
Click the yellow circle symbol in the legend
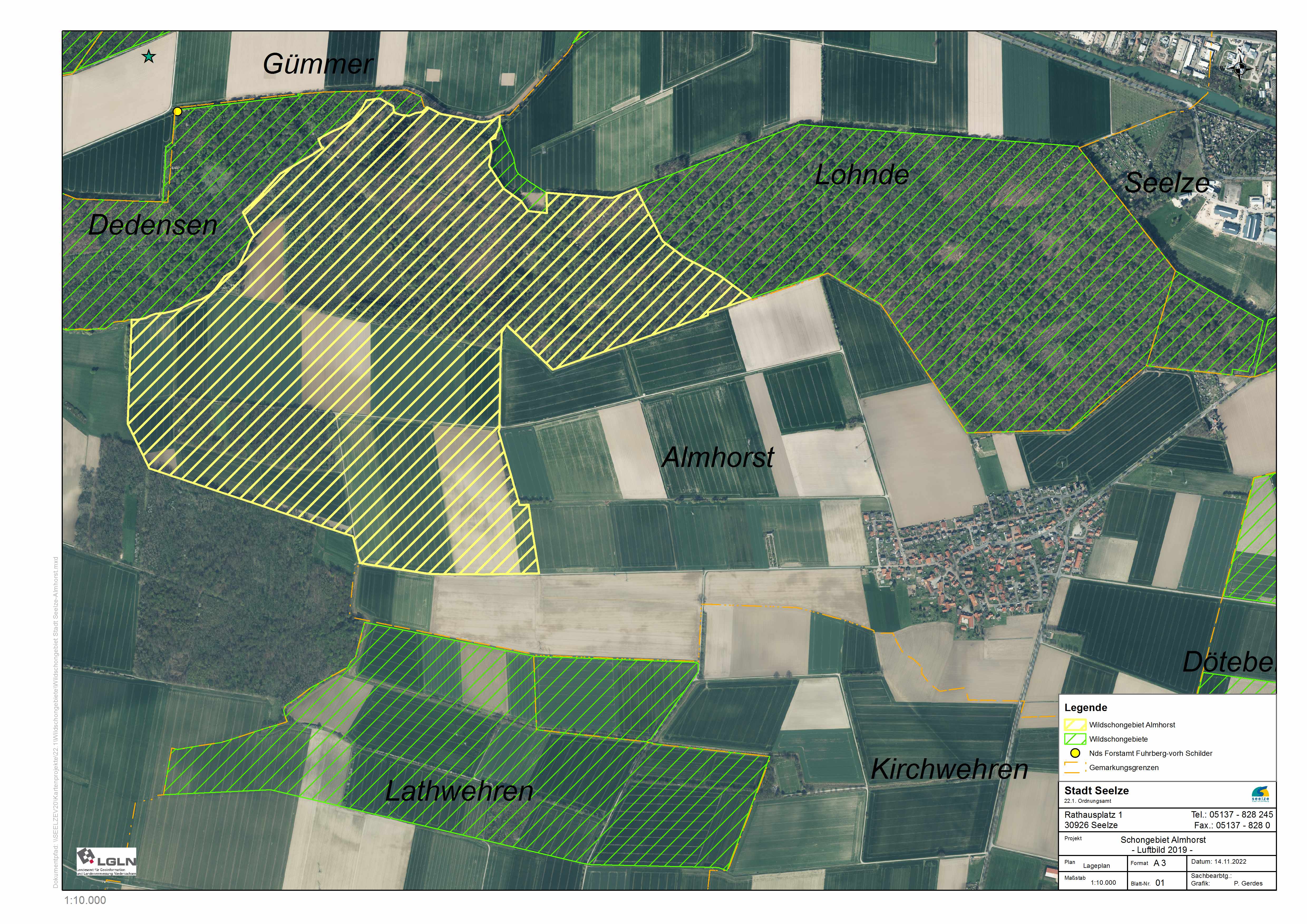1075,753
